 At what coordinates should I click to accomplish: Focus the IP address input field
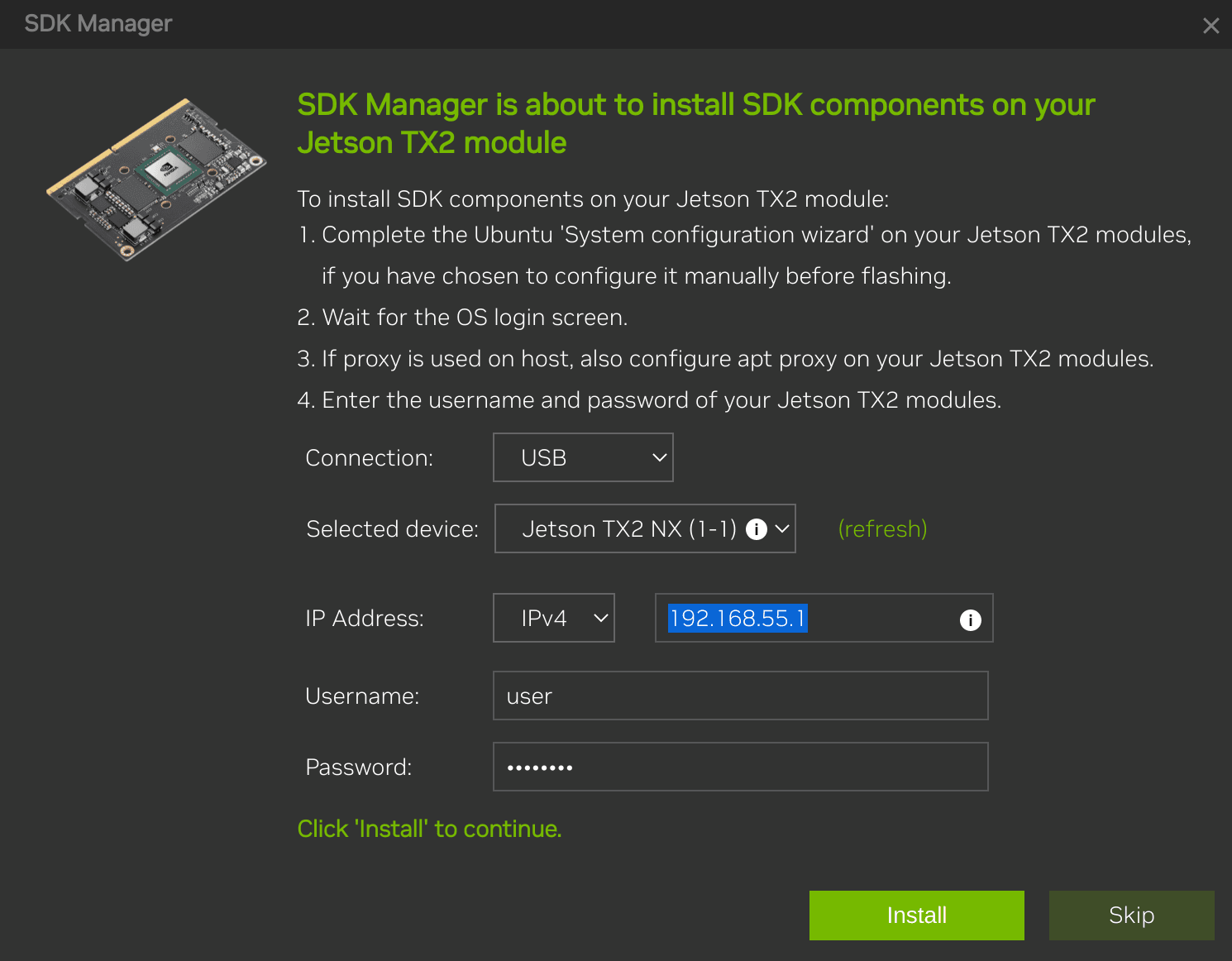[x=824, y=618]
